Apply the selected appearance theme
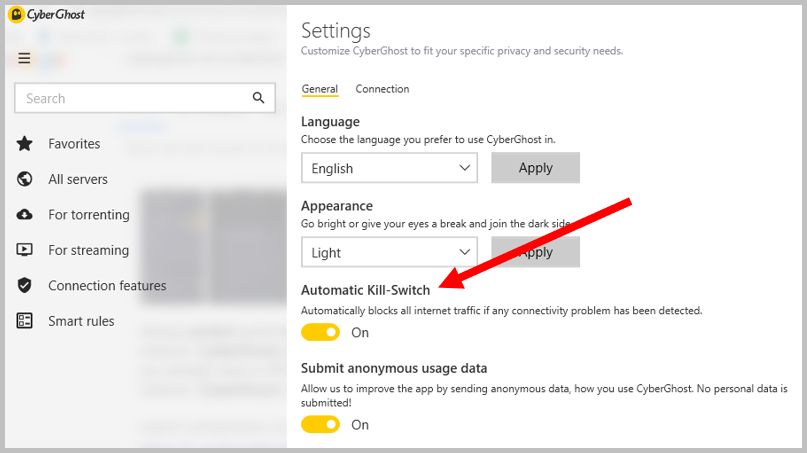 point(535,252)
